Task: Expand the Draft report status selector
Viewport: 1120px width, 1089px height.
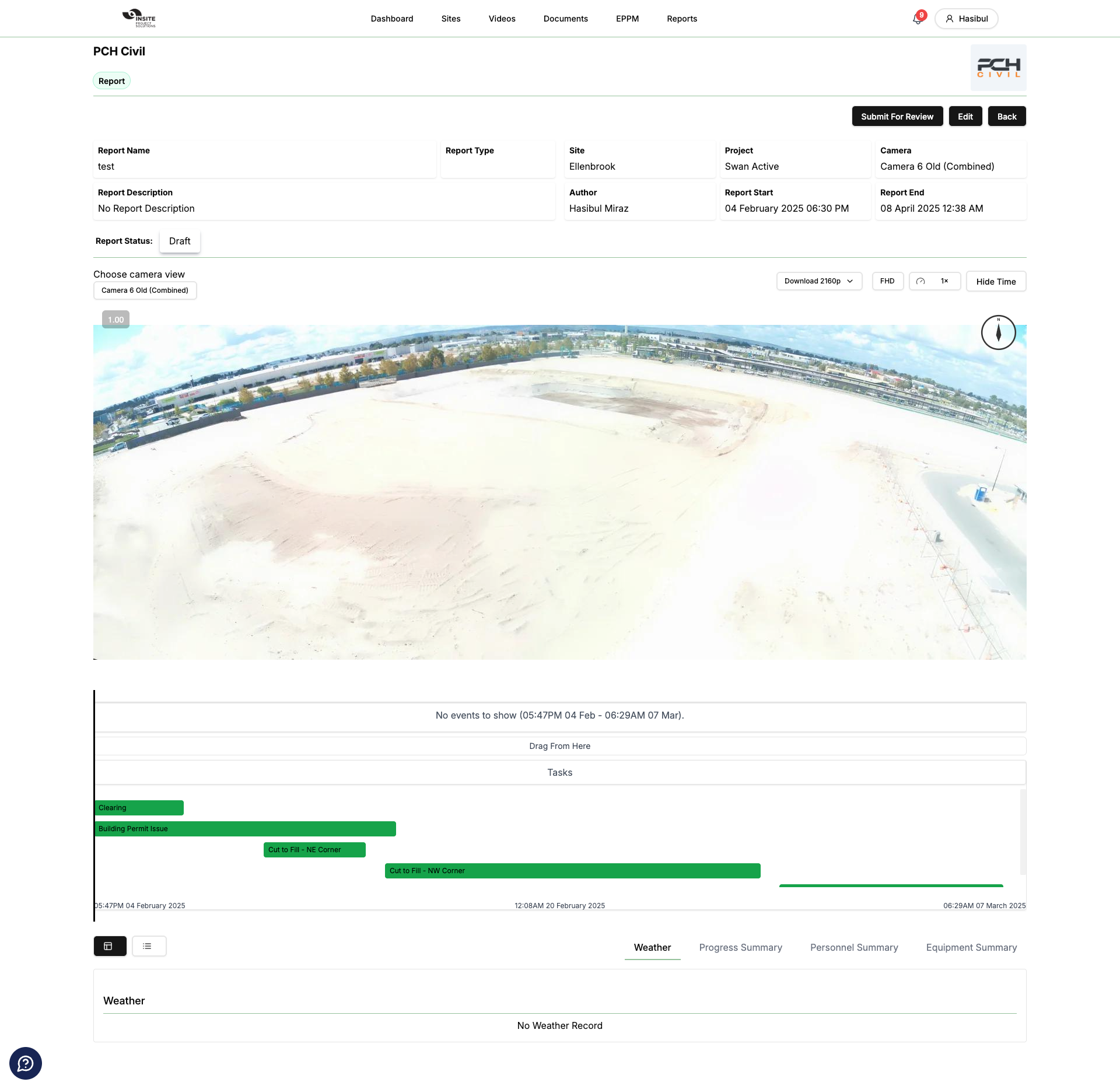Action: click(180, 241)
